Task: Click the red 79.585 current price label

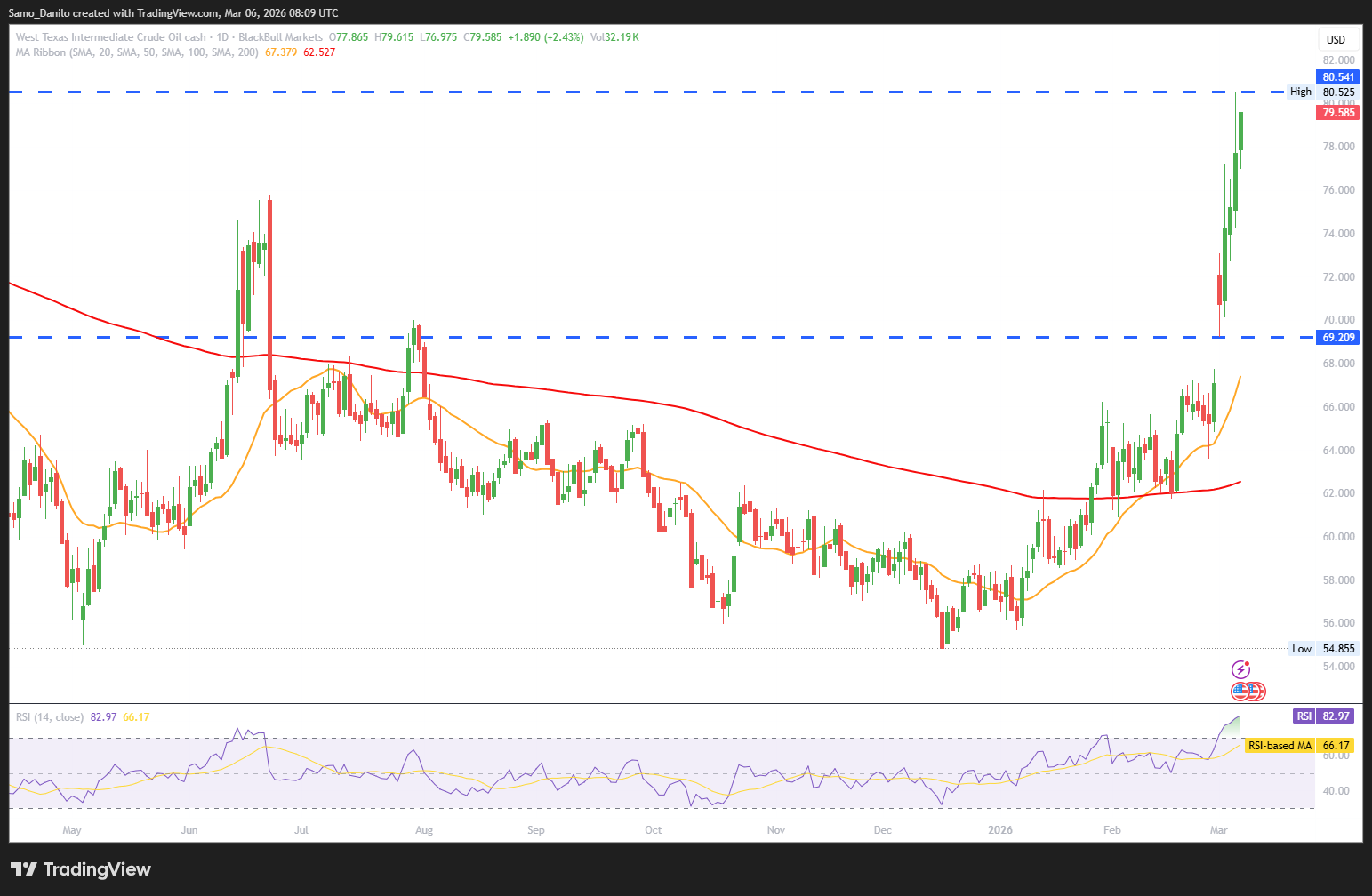Action: pos(1338,113)
